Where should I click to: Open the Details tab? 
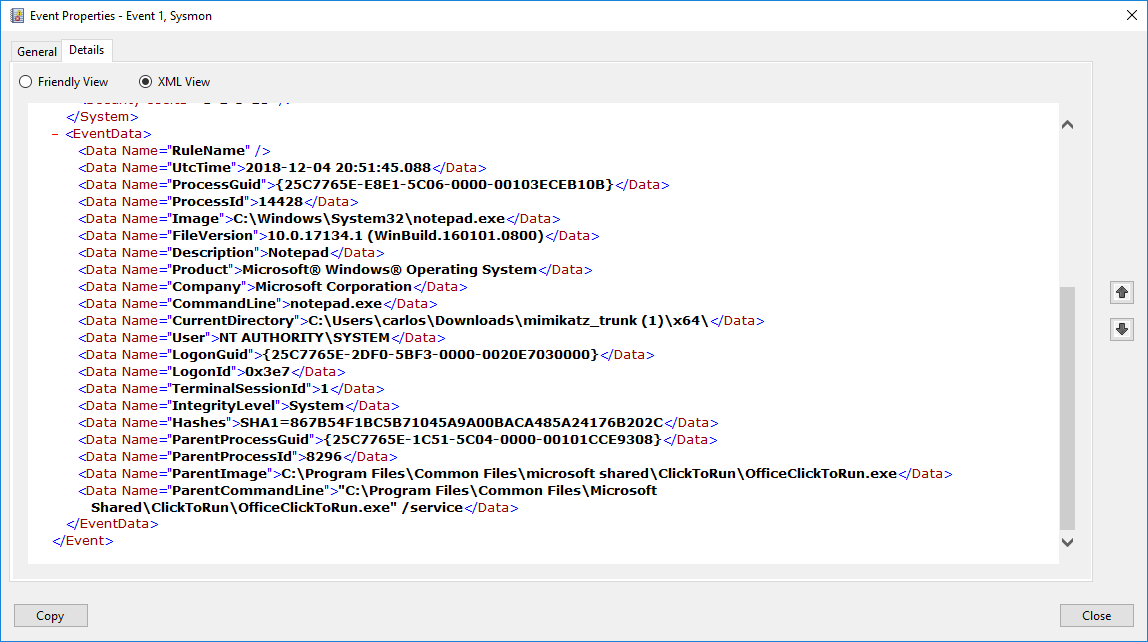point(86,50)
